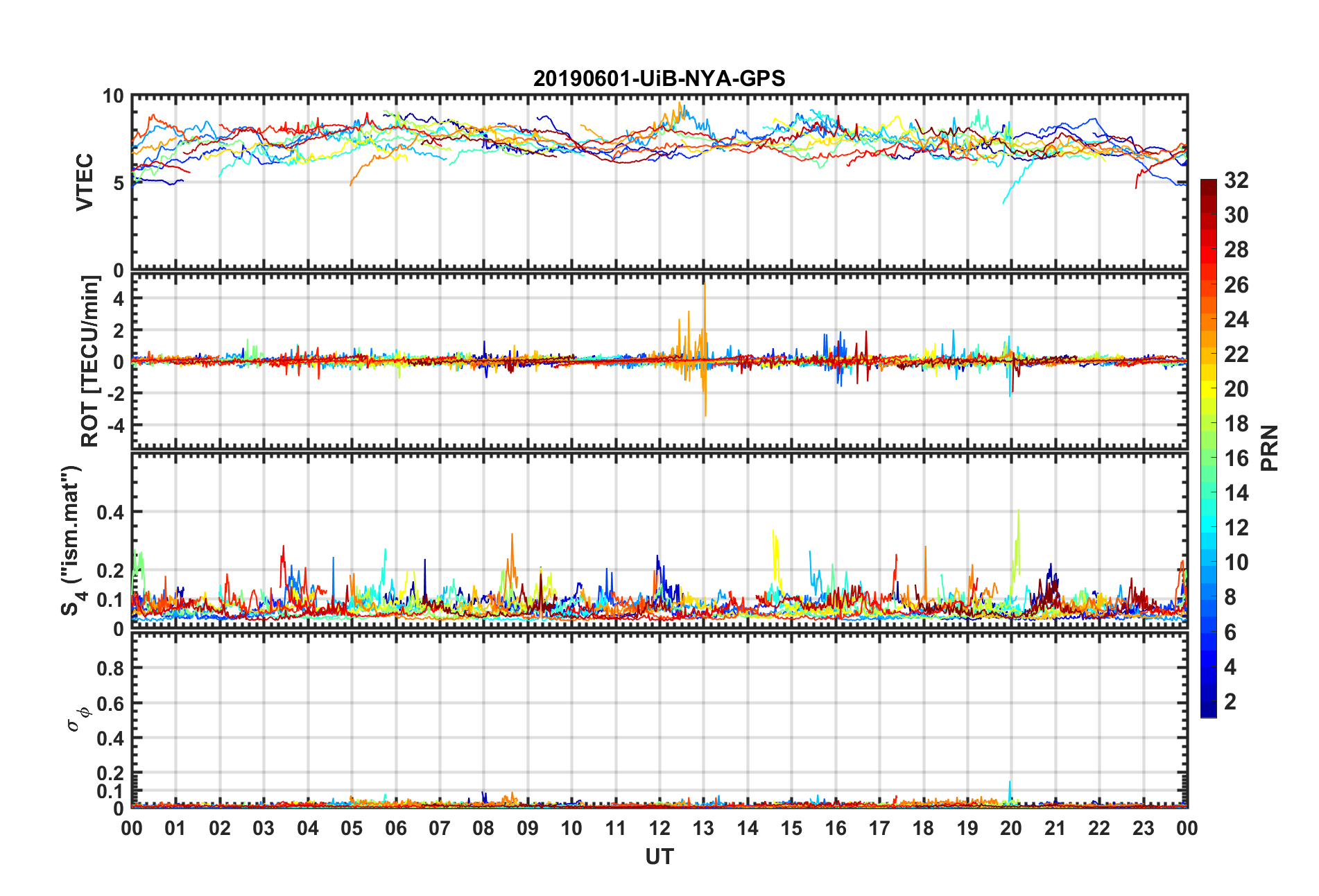Screen dimensions: 1319x896
Task: Click colorbar tick label 16
Action: pyautogui.click(x=1236, y=458)
